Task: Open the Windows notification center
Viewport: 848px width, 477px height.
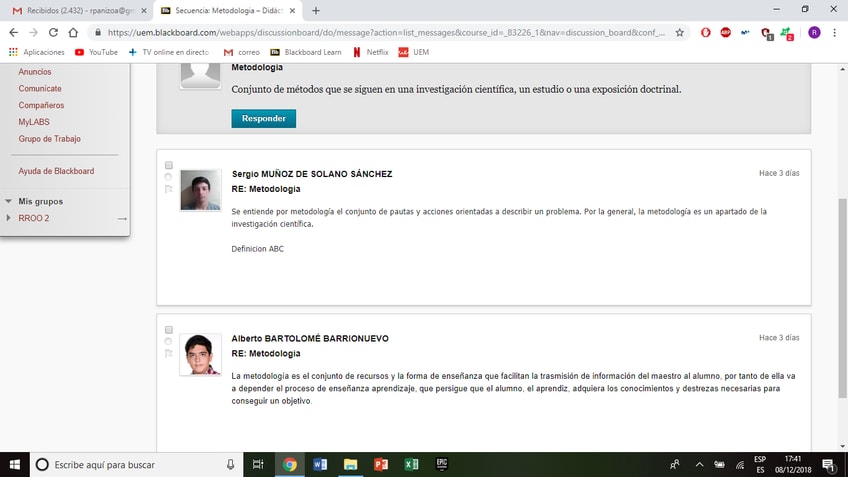Action: (x=829, y=465)
